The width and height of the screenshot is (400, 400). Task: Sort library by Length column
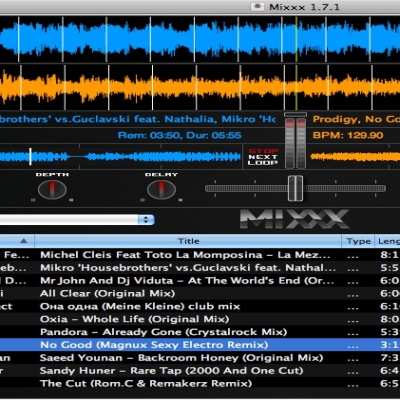click(x=388, y=241)
